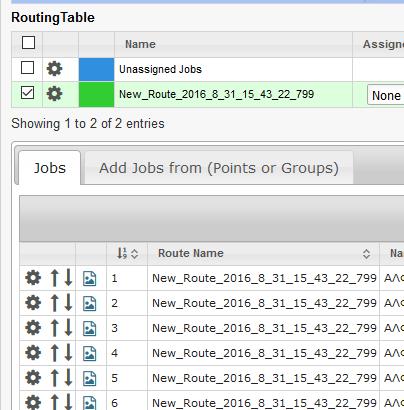Sort jobs by Route Name column arrows
The height and width of the screenshot is (410, 404).
366,254
